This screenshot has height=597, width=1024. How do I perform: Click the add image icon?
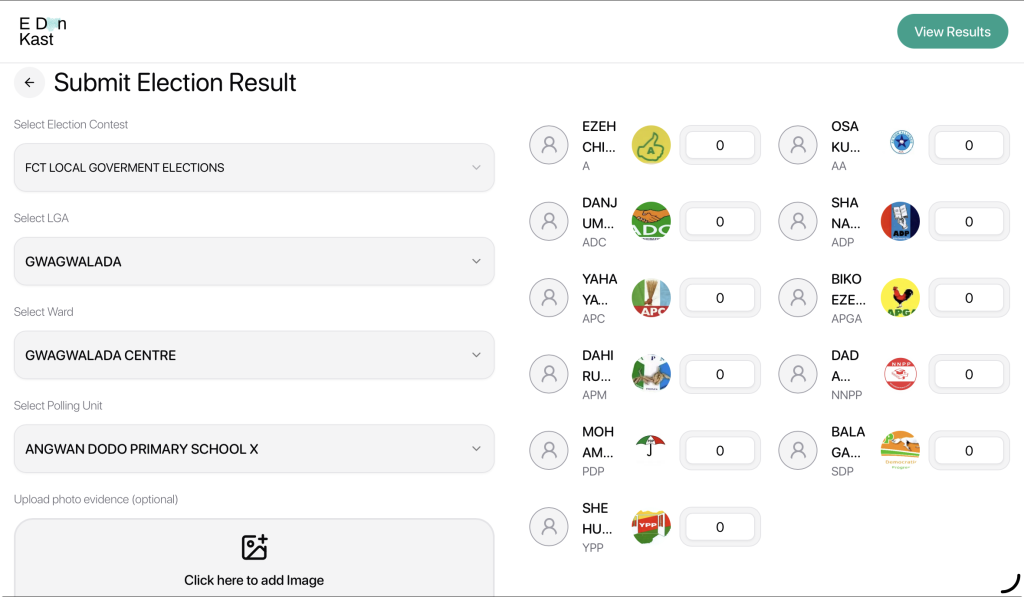[x=254, y=547]
